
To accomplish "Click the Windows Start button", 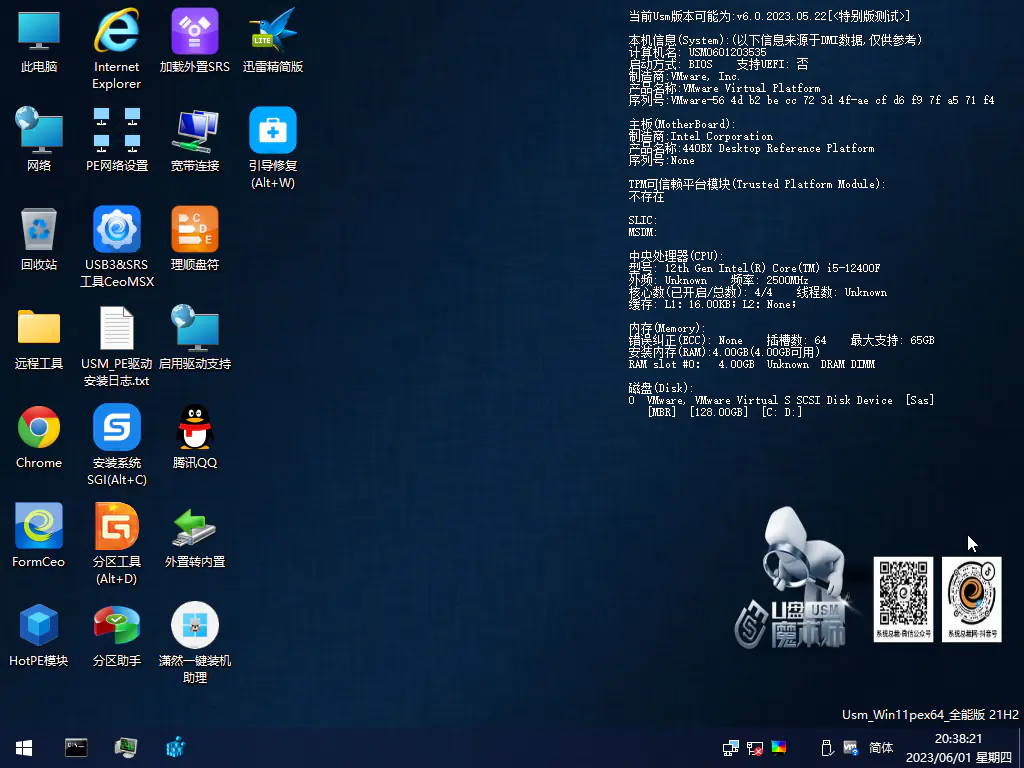I will 24,747.
